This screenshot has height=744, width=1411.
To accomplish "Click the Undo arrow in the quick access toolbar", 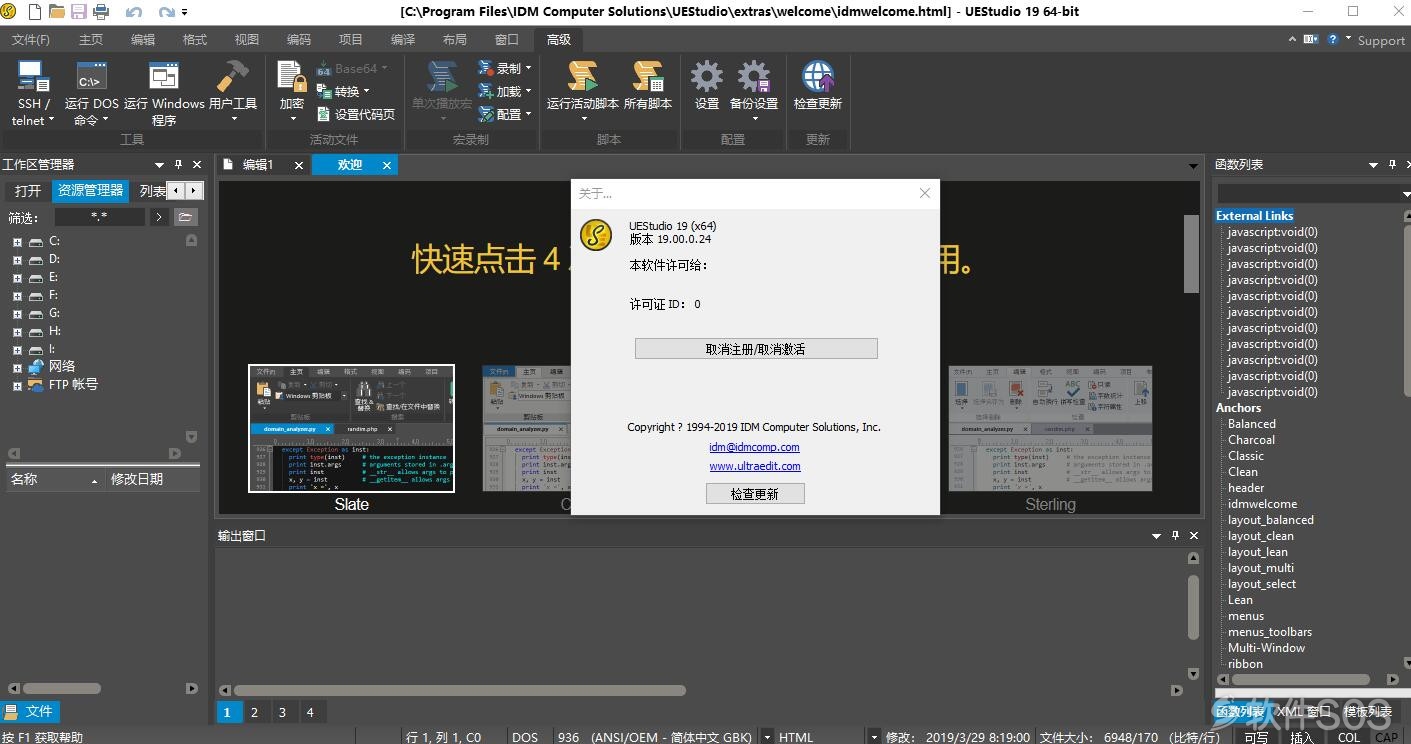I will coord(133,12).
